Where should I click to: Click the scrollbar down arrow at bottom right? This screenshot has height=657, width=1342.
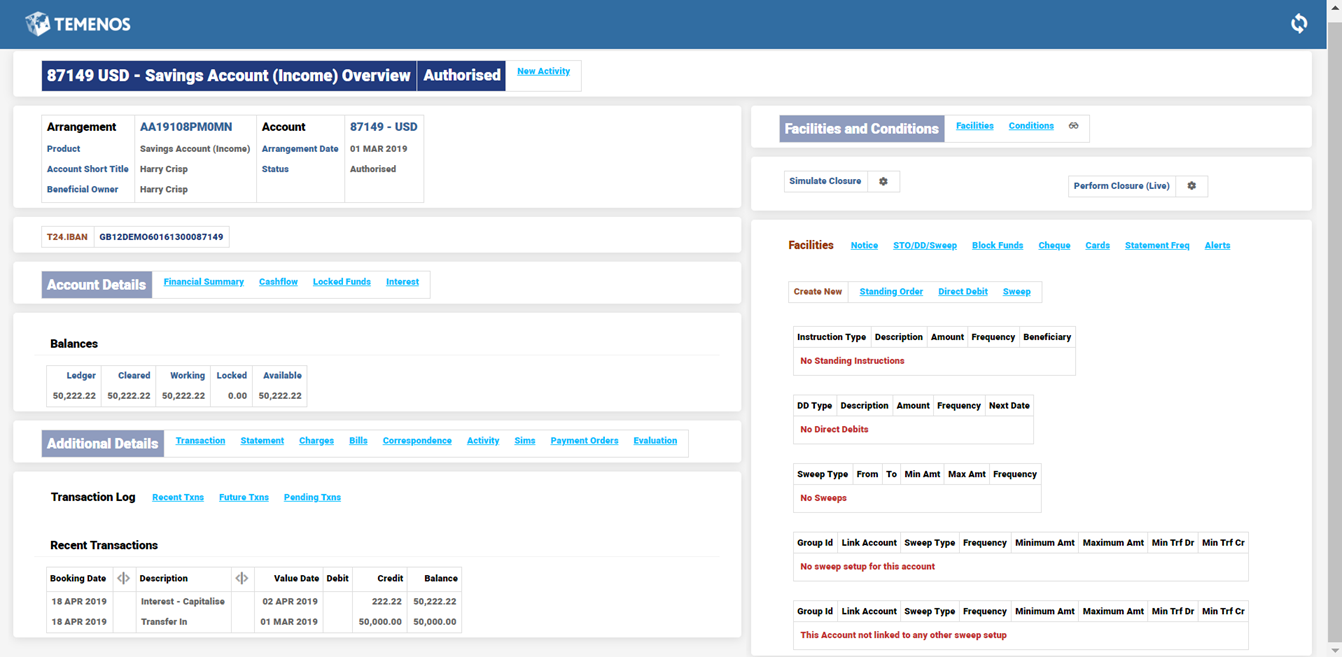click(1334, 650)
